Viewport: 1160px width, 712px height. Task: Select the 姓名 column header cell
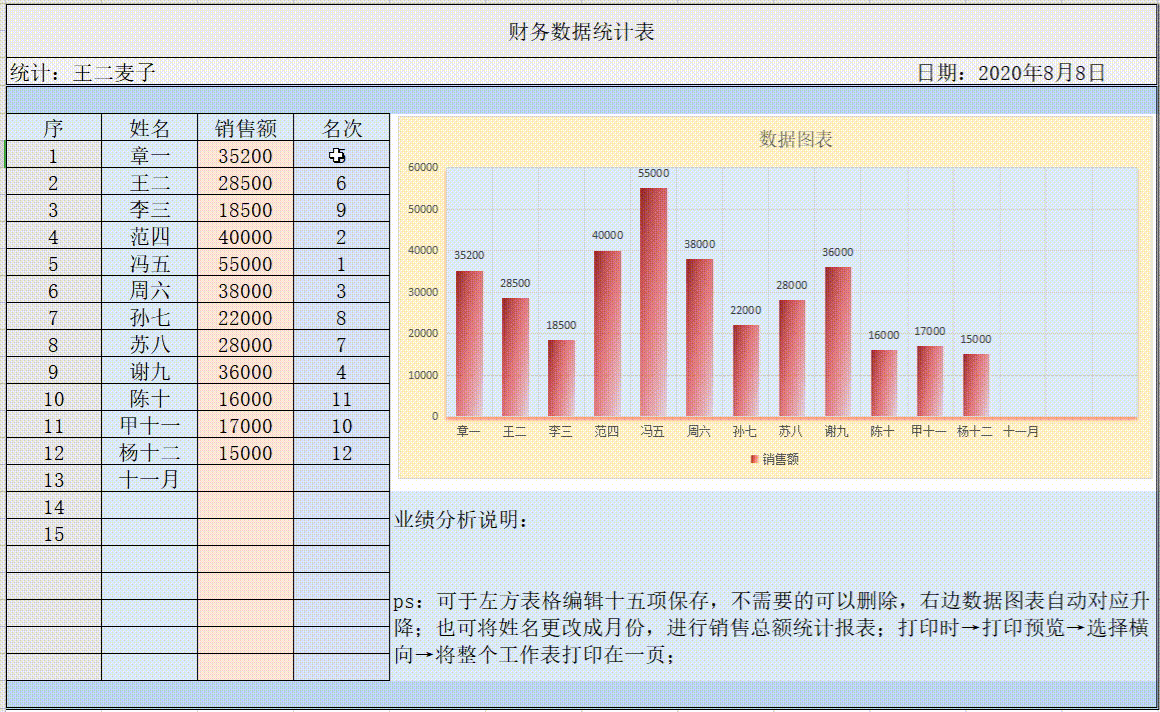(149, 128)
